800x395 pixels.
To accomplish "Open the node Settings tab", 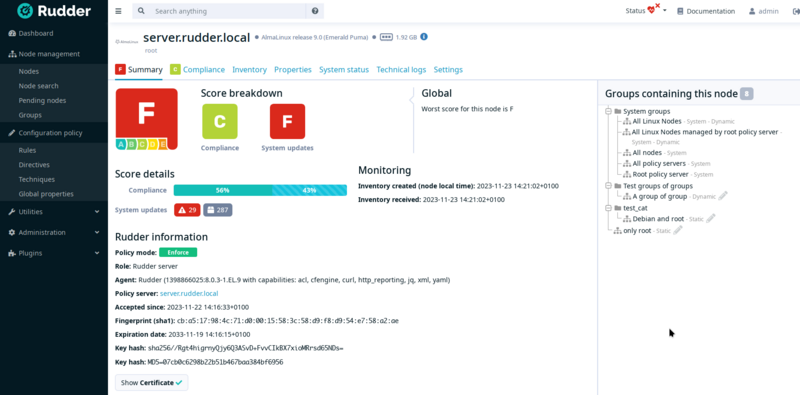I will 448,69.
